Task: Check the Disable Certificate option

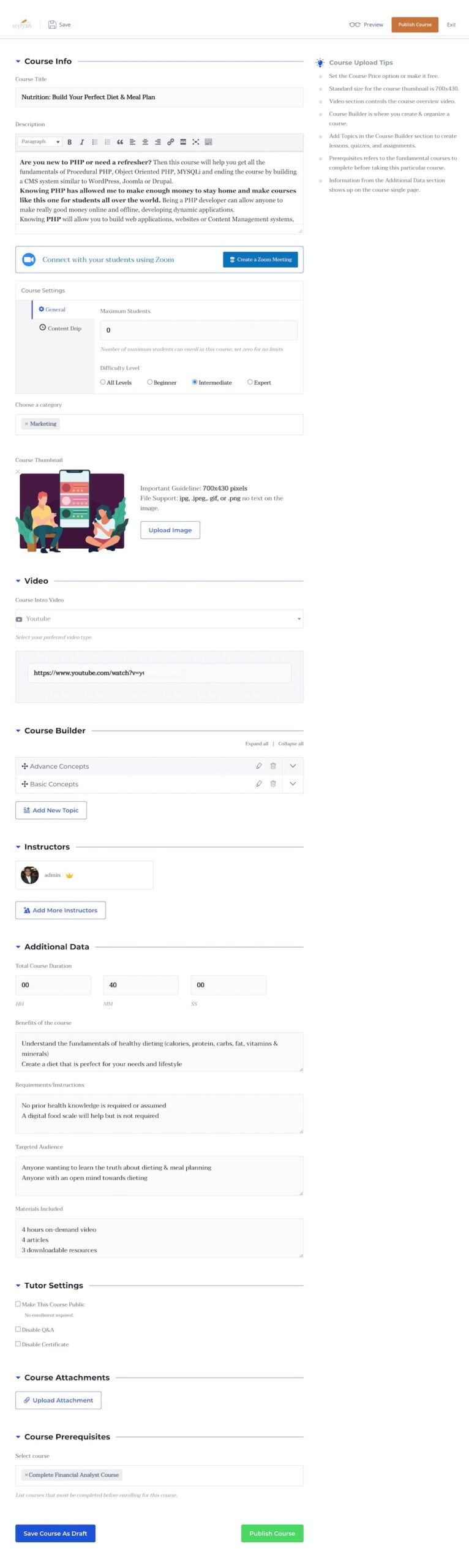Action: (x=18, y=1343)
